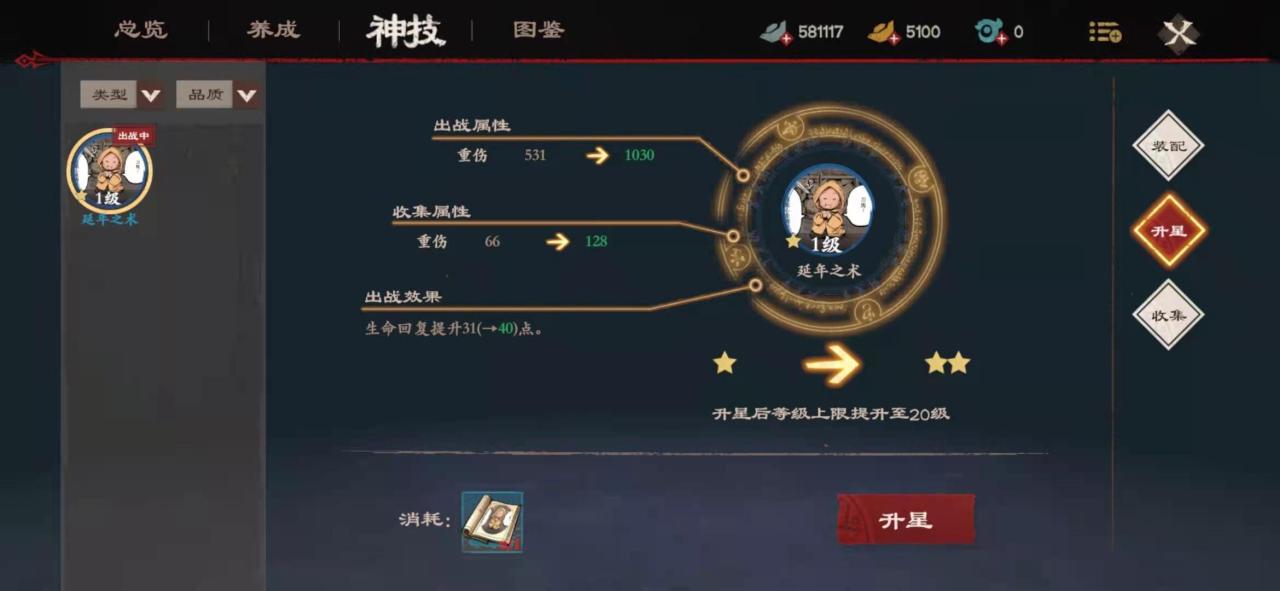The width and height of the screenshot is (1280, 591).
Task: Click the gold ingot currency icon
Action: 884,32
